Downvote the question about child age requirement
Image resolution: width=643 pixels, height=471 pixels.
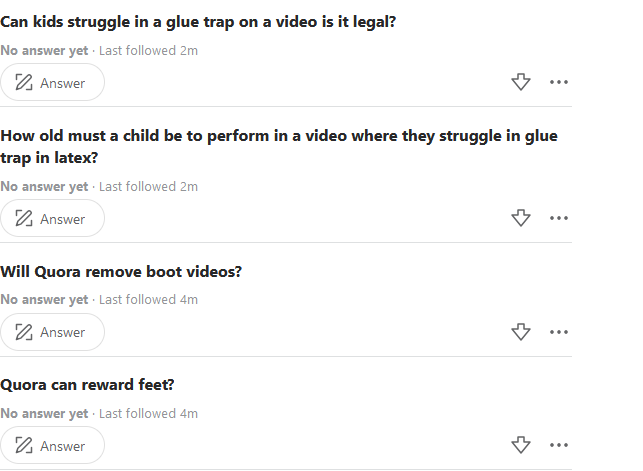520,218
